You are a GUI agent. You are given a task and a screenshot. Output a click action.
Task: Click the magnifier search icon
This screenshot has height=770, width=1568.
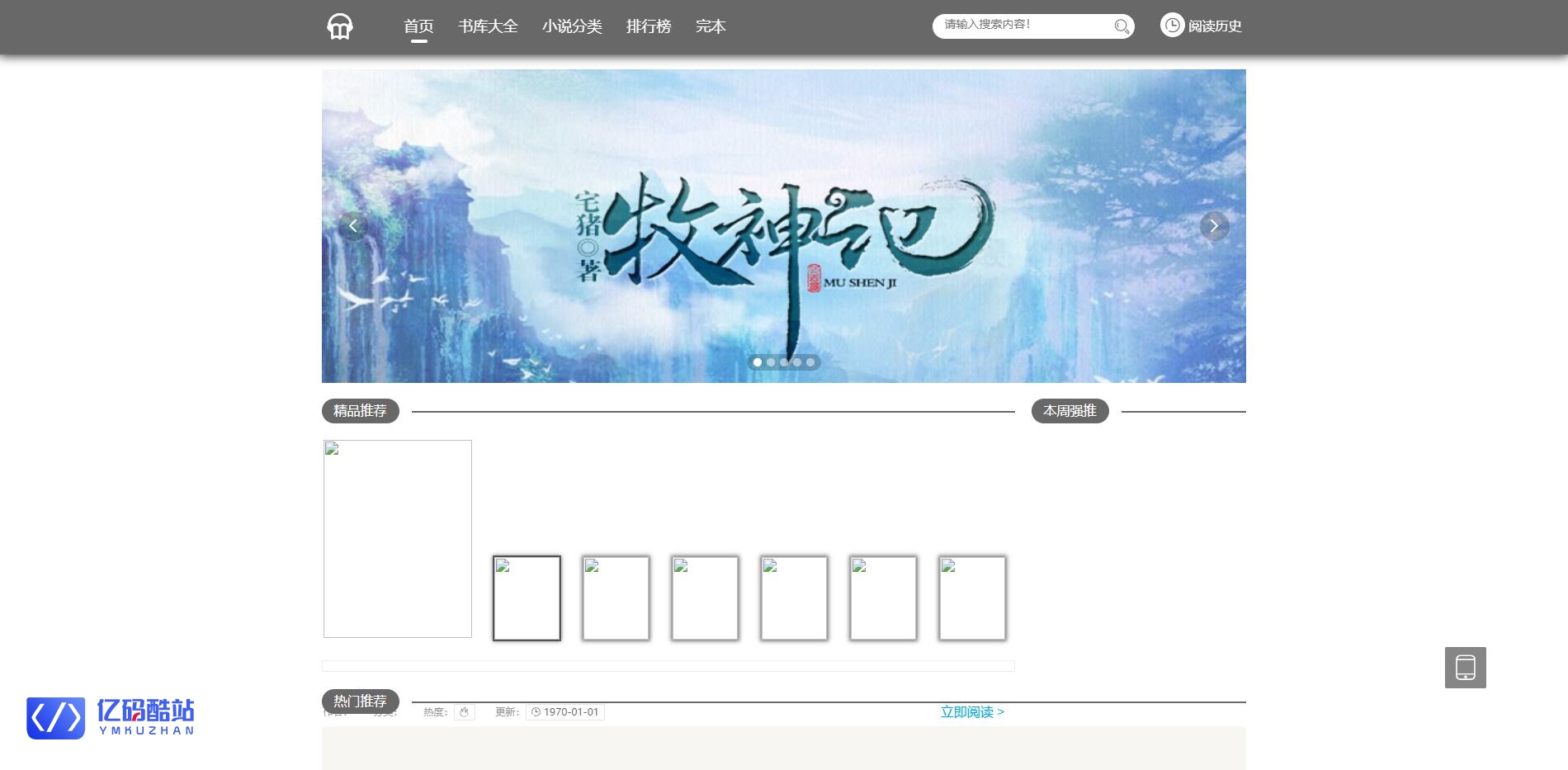click(1122, 26)
